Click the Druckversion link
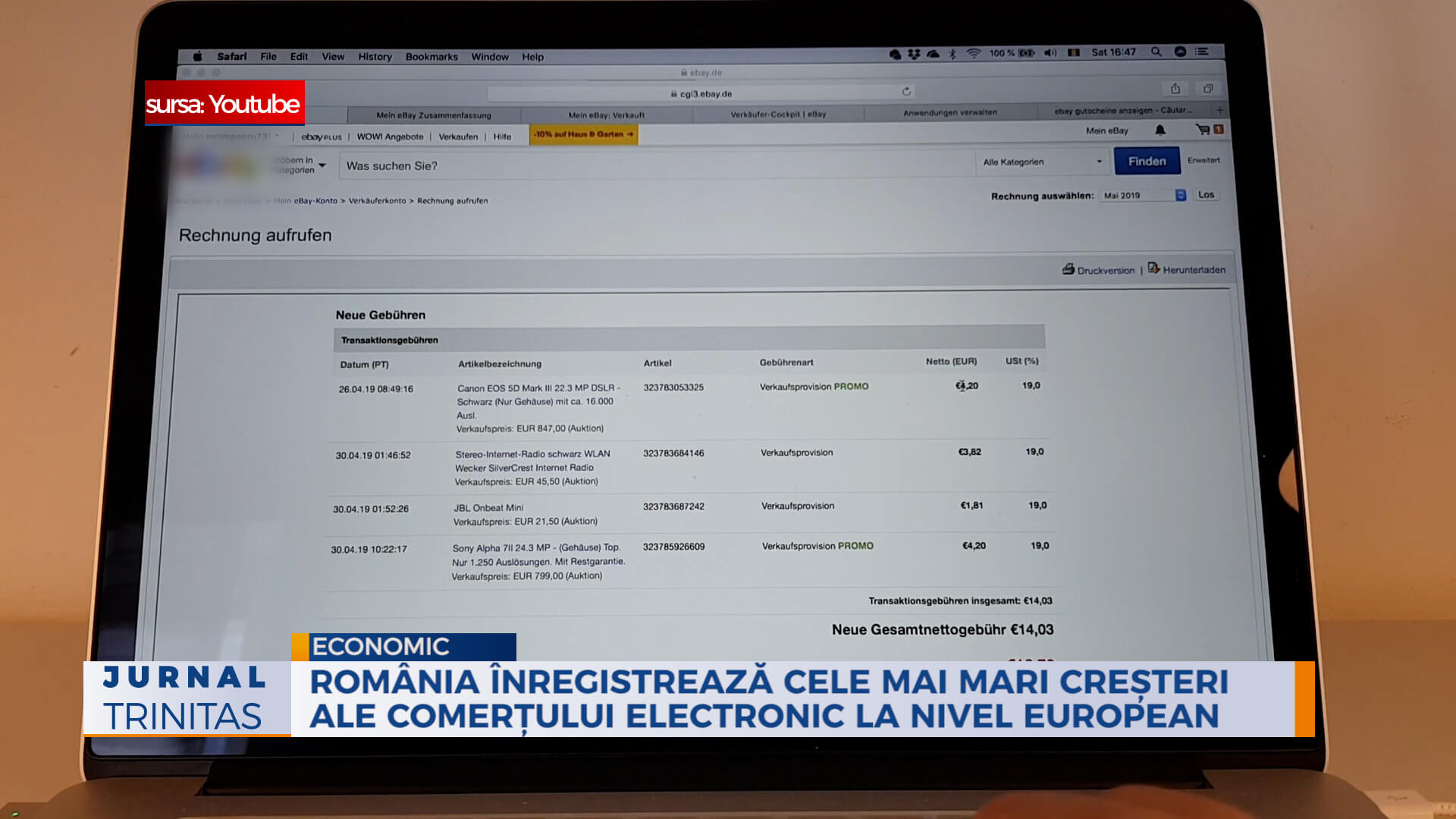Viewport: 1456px width, 819px height. point(1106,270)
